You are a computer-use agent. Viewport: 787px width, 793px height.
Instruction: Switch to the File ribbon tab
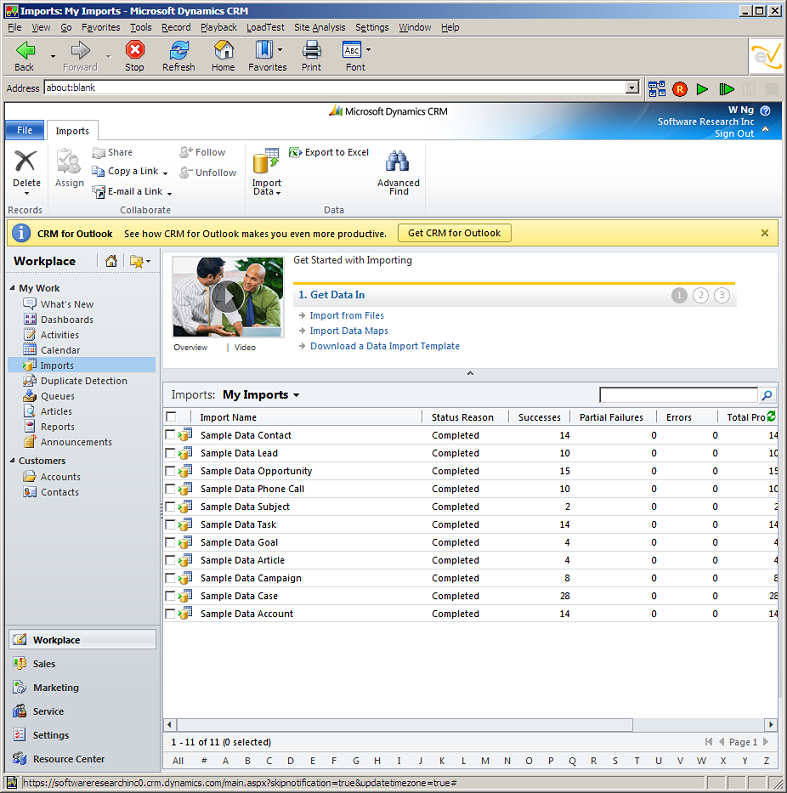point(24,130)
